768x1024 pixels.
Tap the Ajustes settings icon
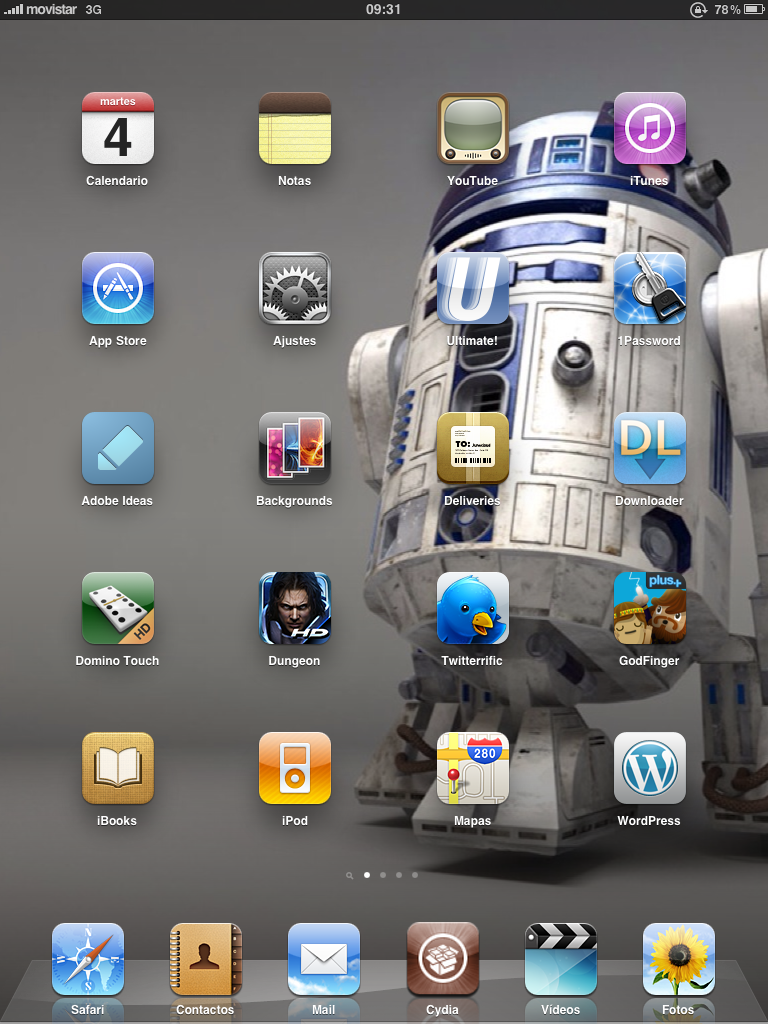[295, 288]
